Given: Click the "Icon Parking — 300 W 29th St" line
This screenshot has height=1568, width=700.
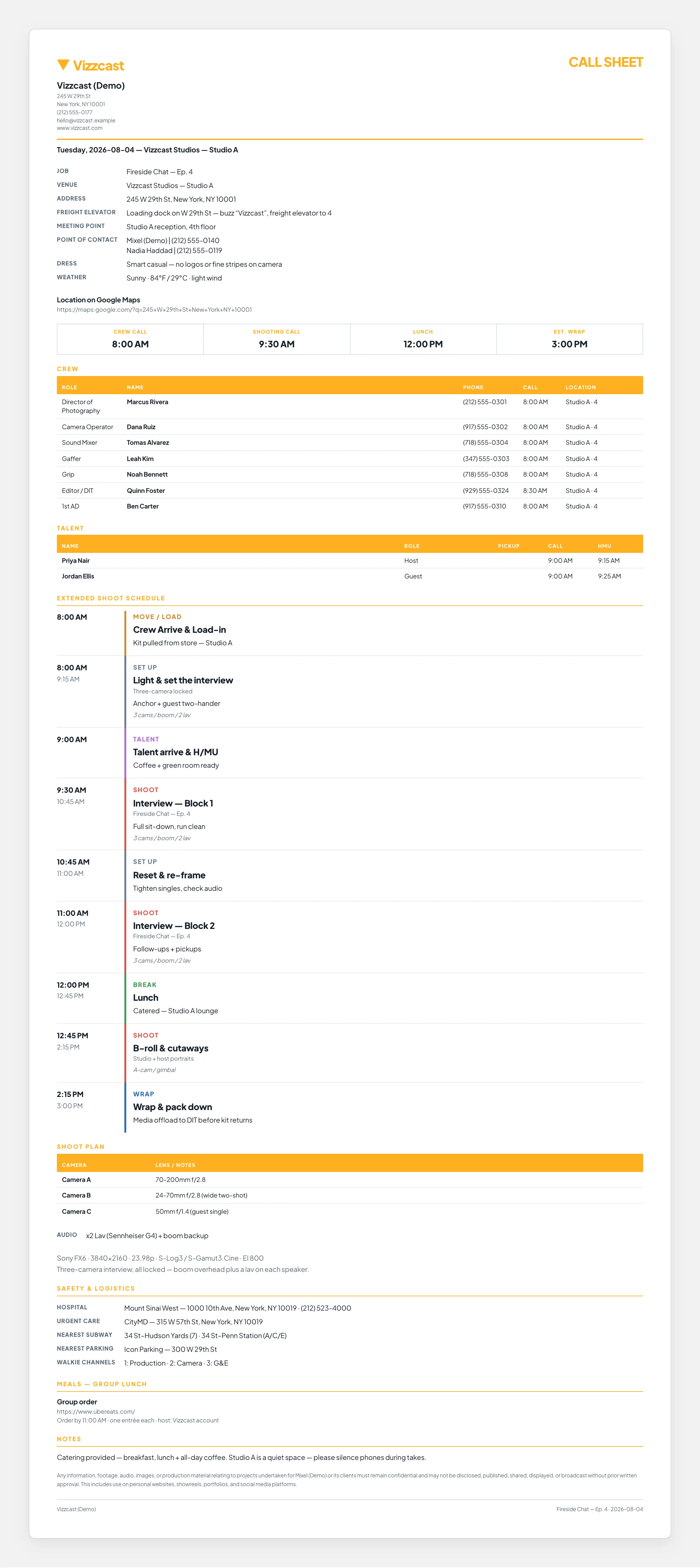Looking at the screenshot, I should (171, 1349).
